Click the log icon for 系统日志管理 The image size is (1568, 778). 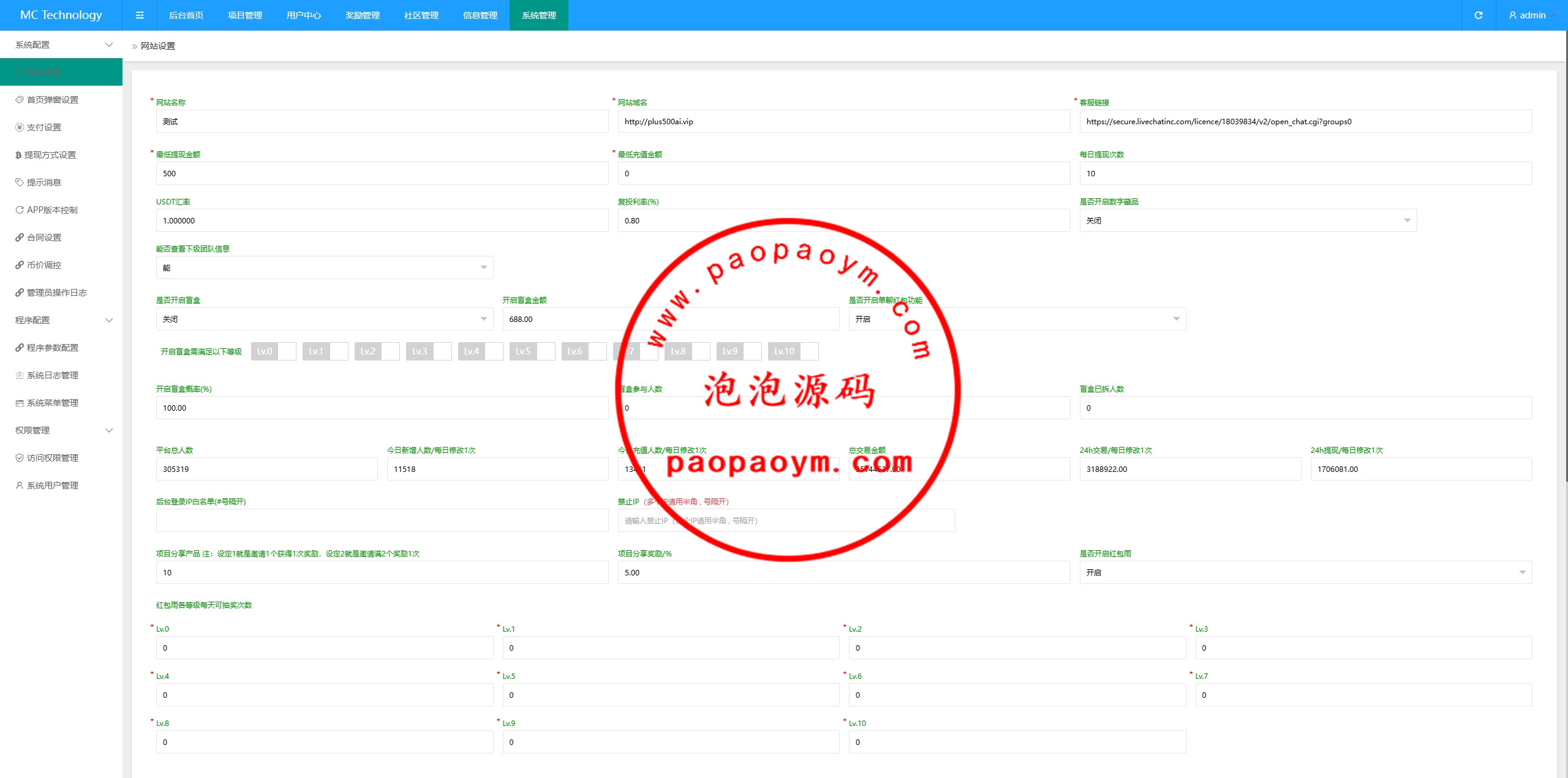click(20, 375)
